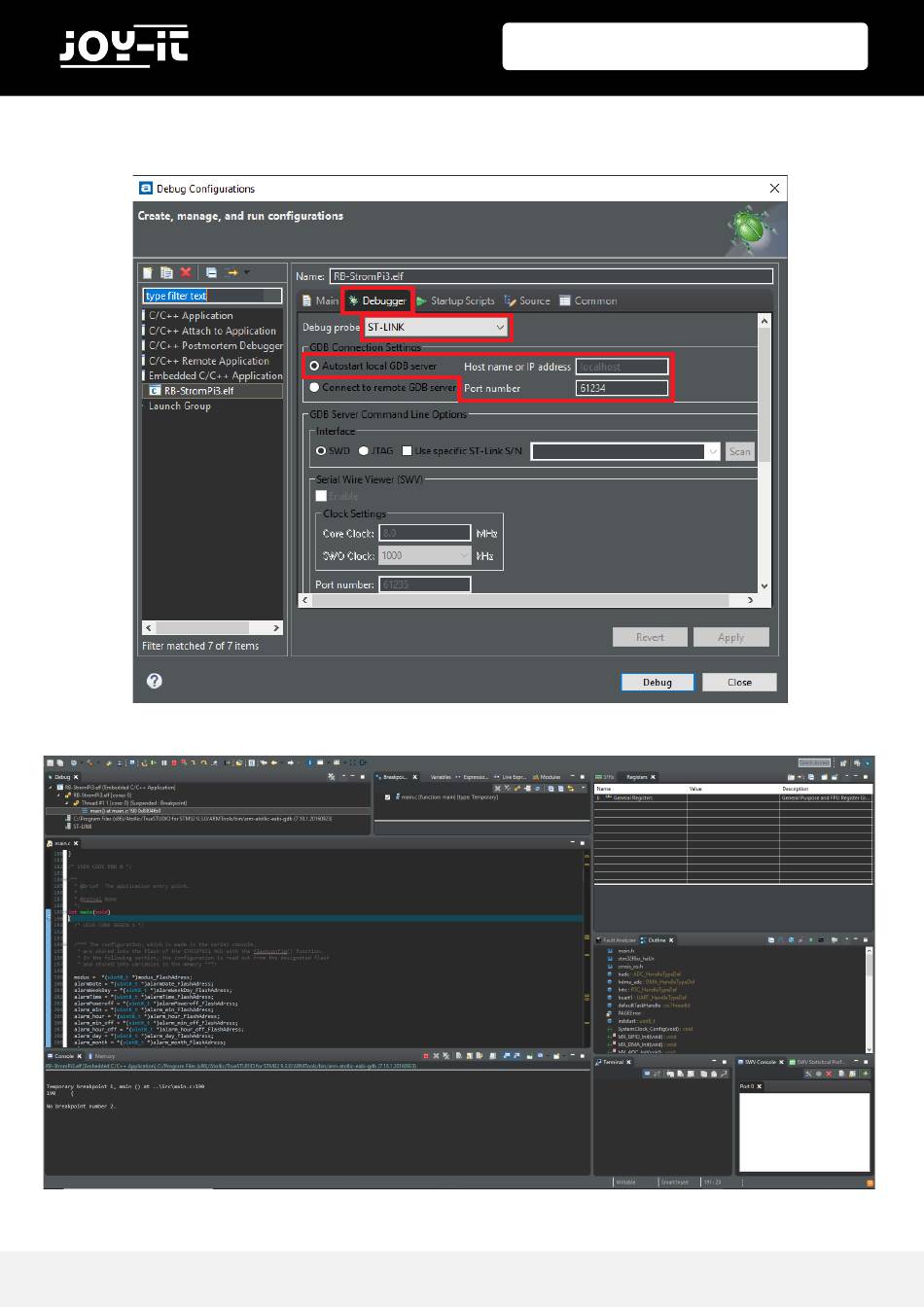Click the Debug button
The image size is (924, 1307).
click(657, 683)
